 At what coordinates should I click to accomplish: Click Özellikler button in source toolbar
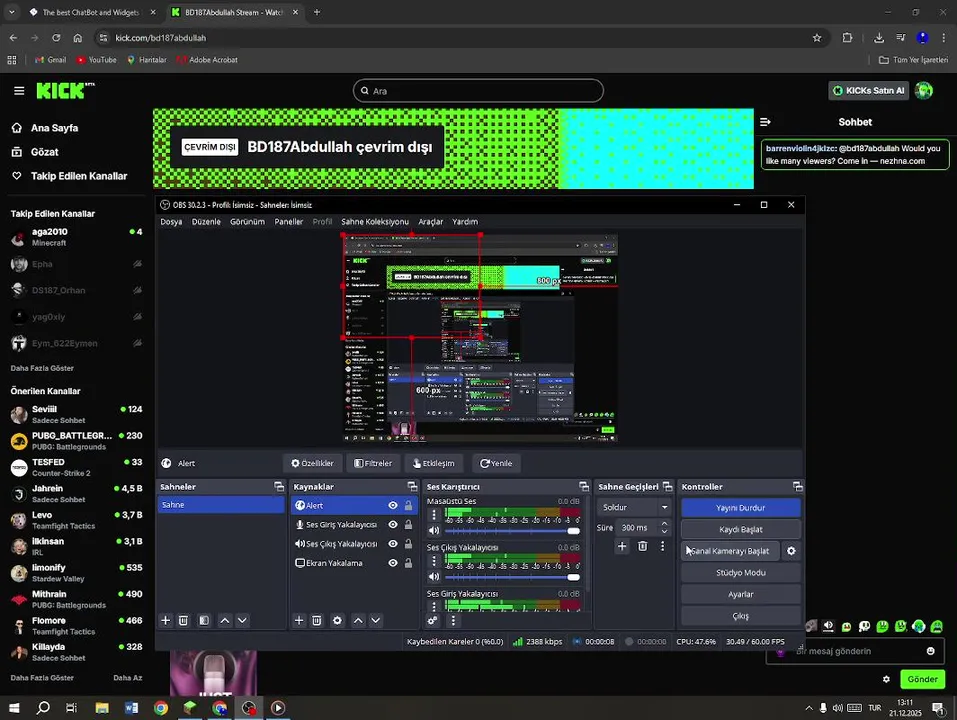tap(312, 463)
